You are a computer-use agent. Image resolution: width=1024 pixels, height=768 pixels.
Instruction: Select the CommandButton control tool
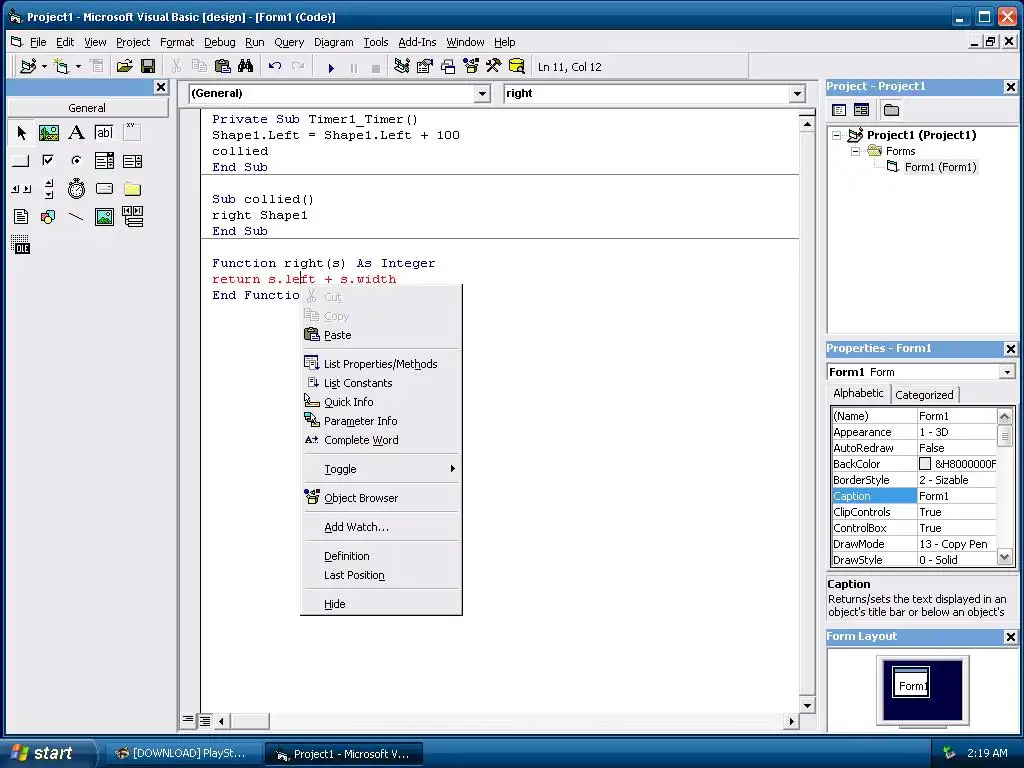(x=21, y=161)
